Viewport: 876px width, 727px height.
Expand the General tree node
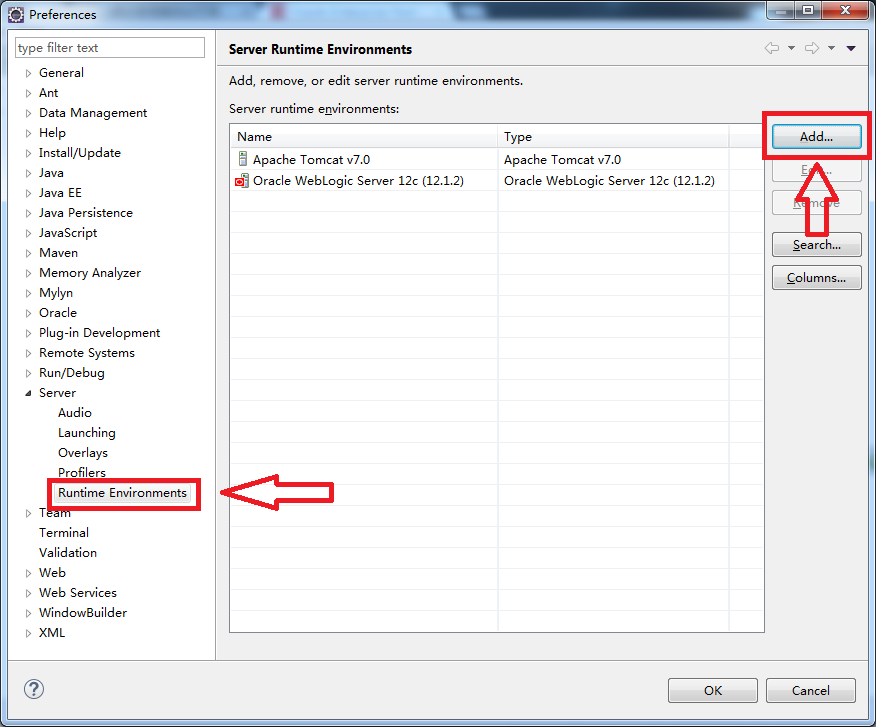tap(28, 73)
